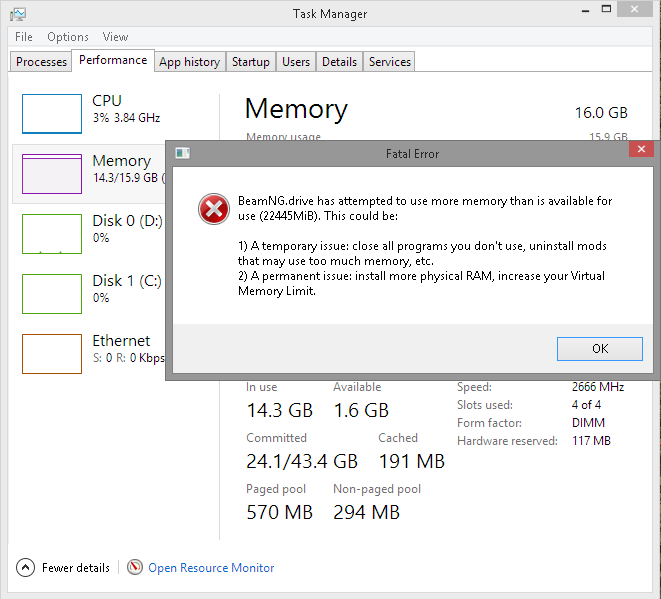Close the Task Manager window
Screen dimensions: 661x599
634,9
